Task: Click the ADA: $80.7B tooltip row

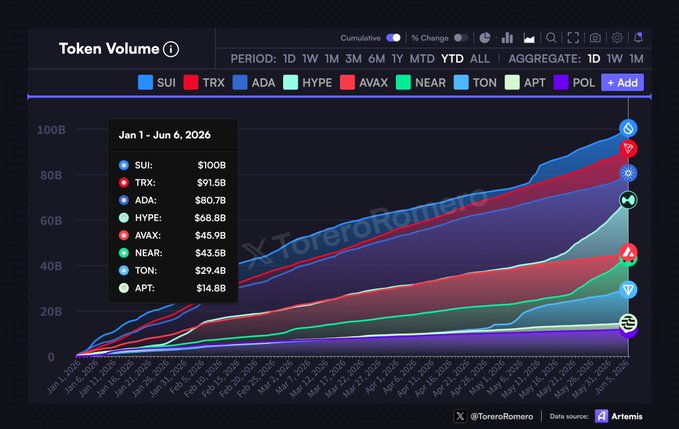Action: click(x=172, y=200)
